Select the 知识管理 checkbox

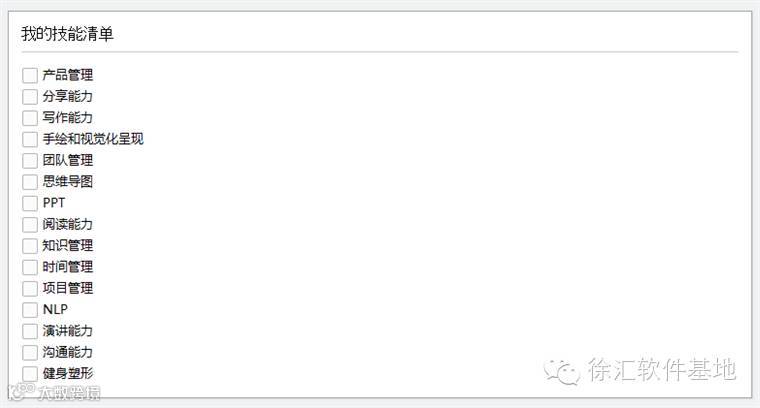point(29,246)
